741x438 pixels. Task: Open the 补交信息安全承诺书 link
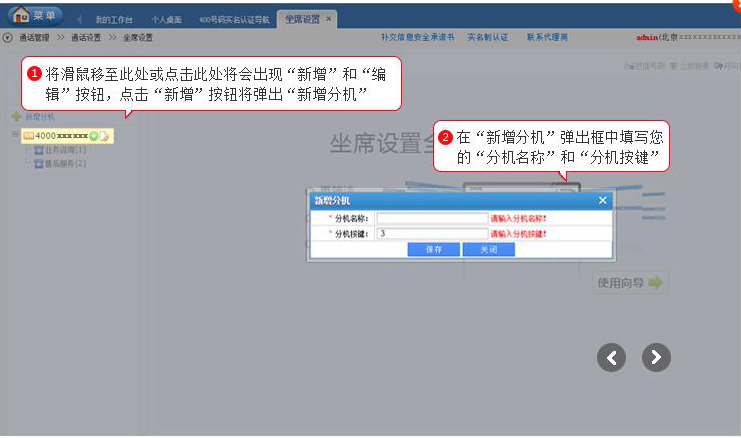pyautogui.click(x=417, y=37)
